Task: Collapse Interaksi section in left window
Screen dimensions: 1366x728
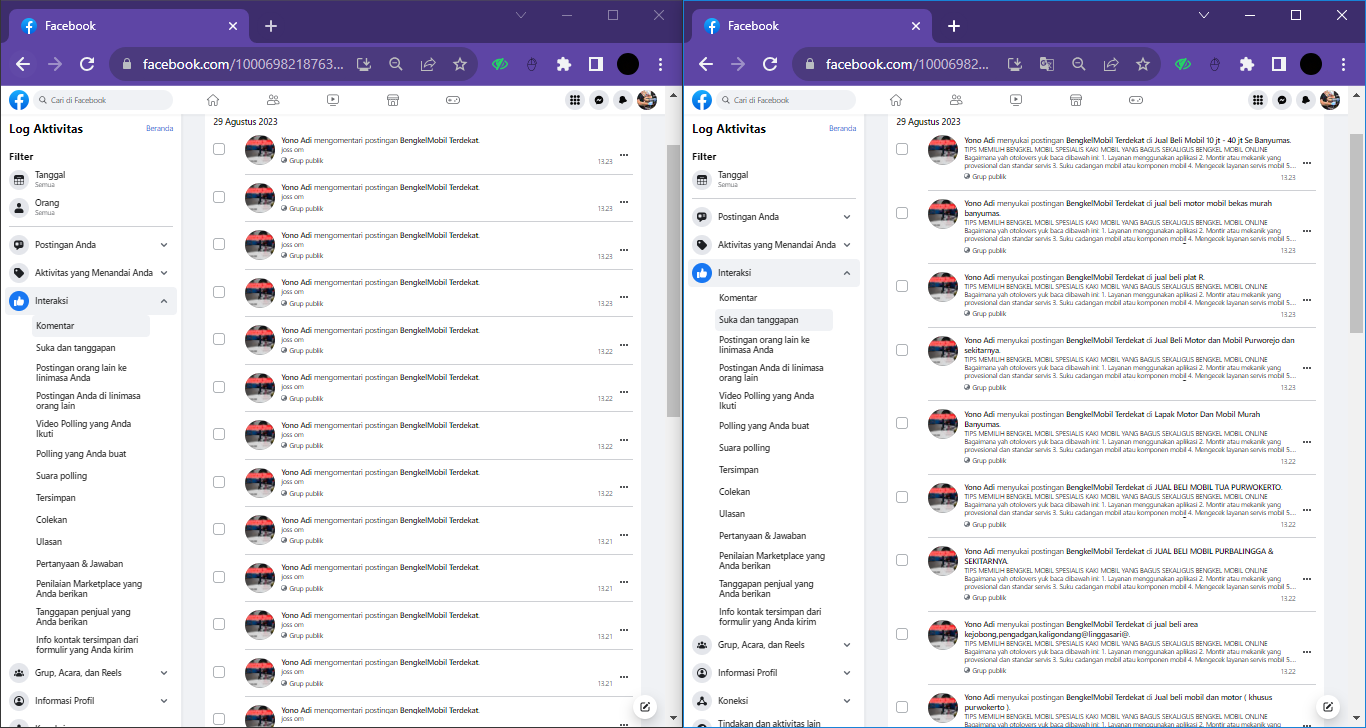Action: [91, 301]
